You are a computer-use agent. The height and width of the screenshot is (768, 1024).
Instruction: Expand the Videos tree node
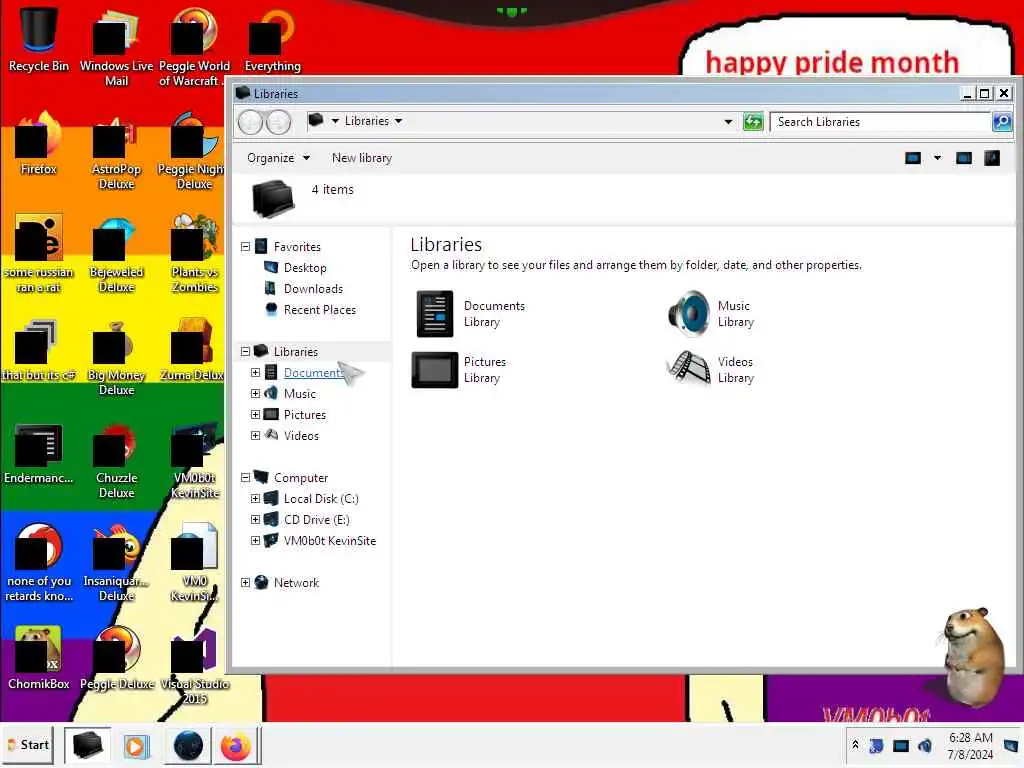click(255, 435)
